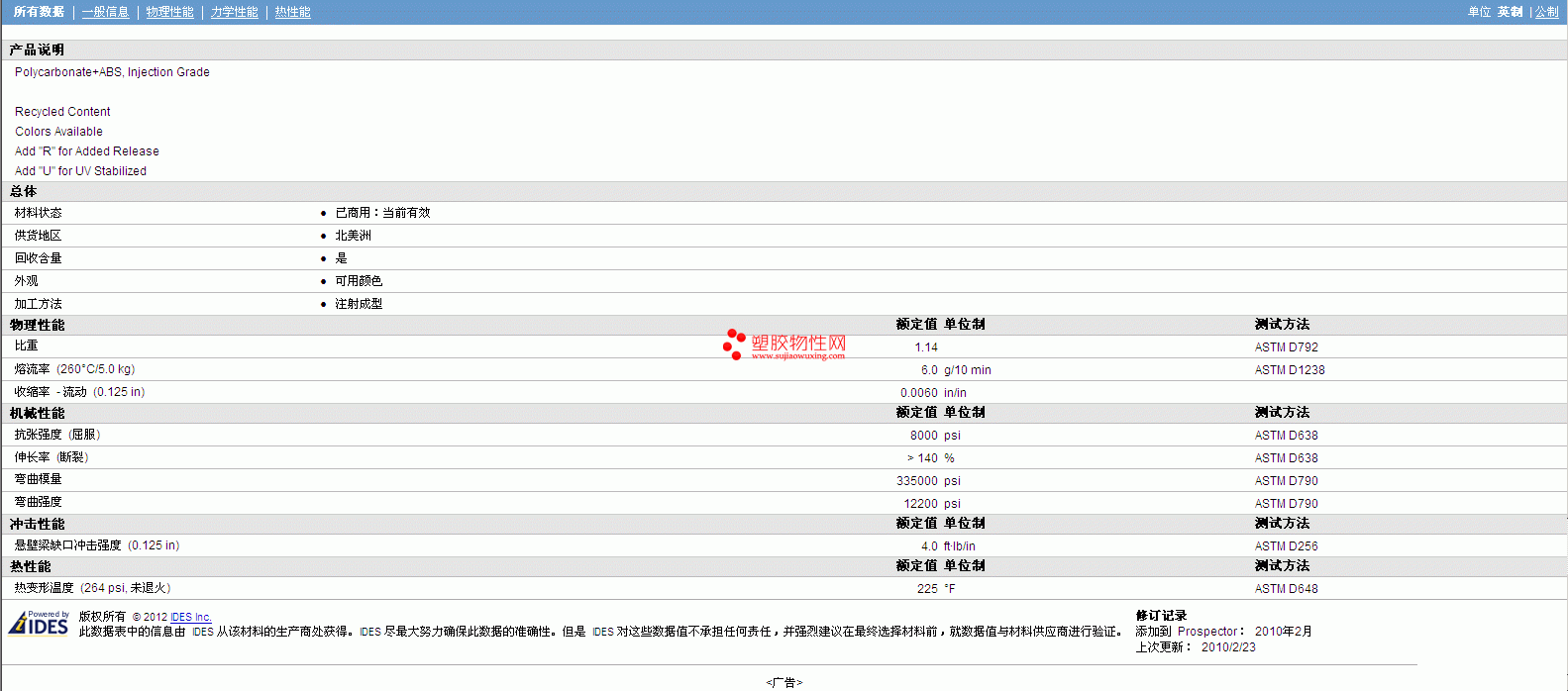
Task: Click the 机械性能 section header
Action: pos(37,414)
